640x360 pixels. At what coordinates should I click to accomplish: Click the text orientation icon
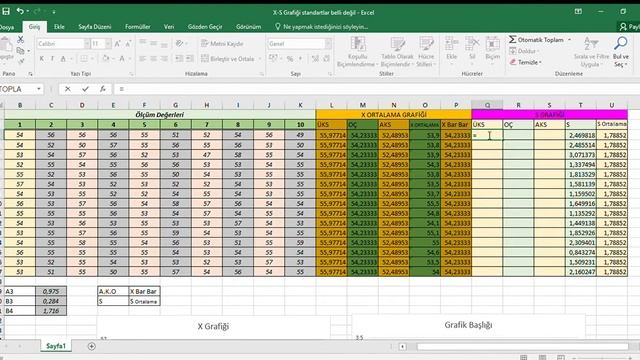[x=179, y=43]
